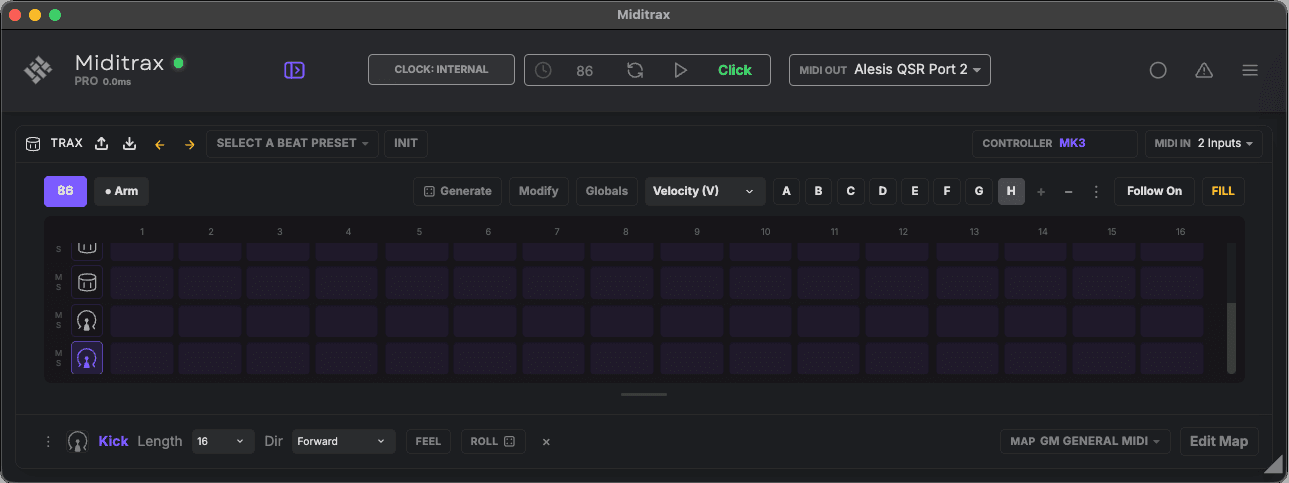Go to next preset with right arrow
Screen dimensions: 1289x483
click(x=189, y=144)
